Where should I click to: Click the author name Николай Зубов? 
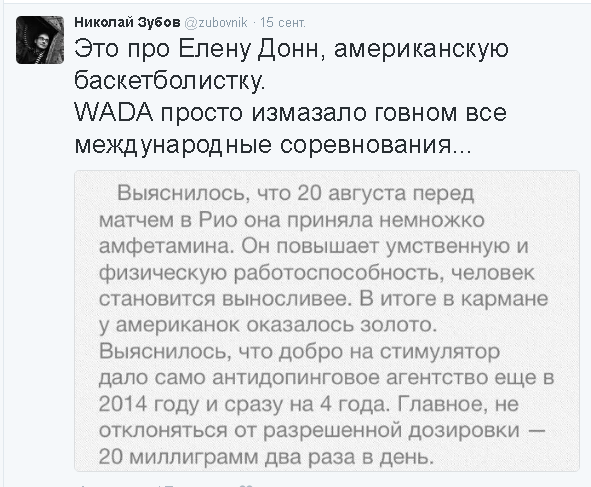[127, 23]
